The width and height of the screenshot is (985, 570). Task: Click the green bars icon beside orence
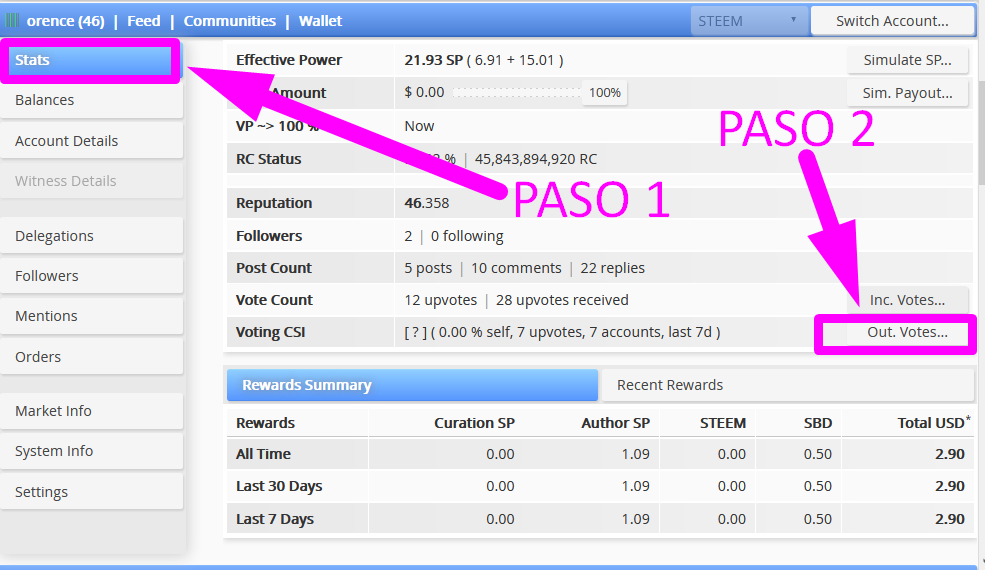12,21
